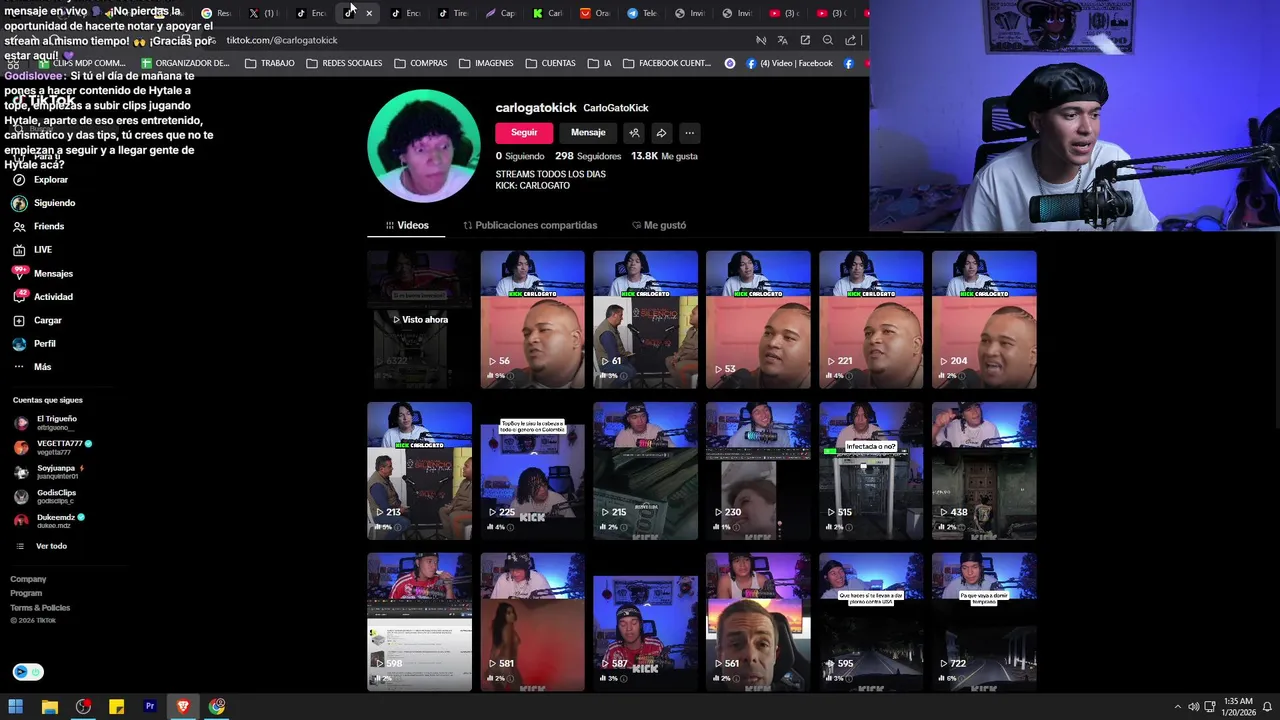The height and width of the screenshot is (720, 1280).
Task: Open Siguiendo feed in sidebar
Action: [44, 203]
